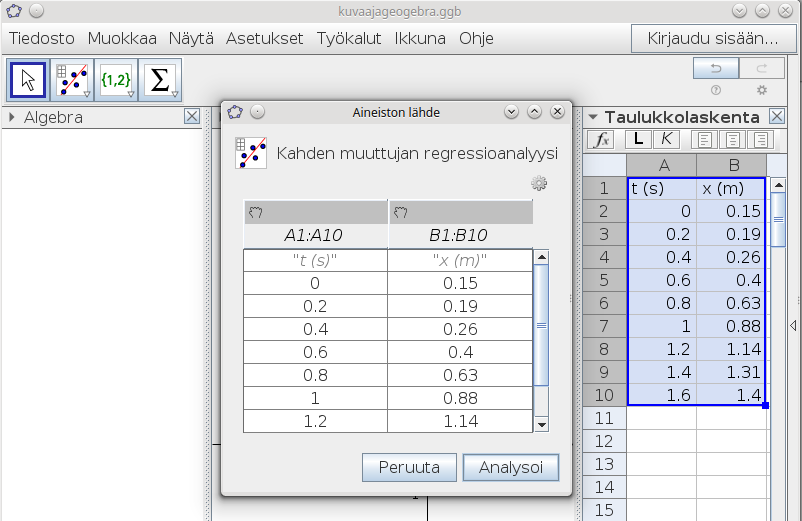
Task: Click the Analysoi button
Action: point(510,467)
